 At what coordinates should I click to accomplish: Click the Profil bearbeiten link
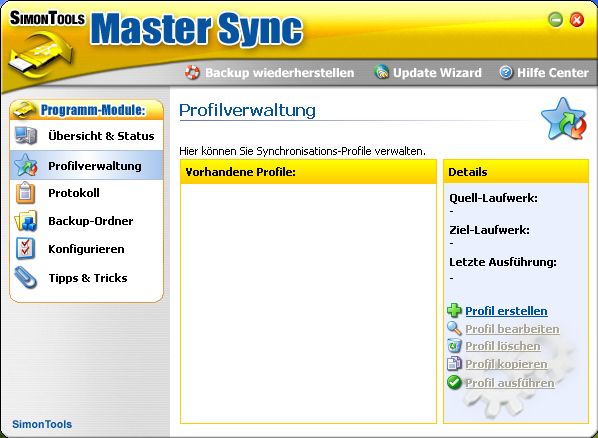(512, 329)
